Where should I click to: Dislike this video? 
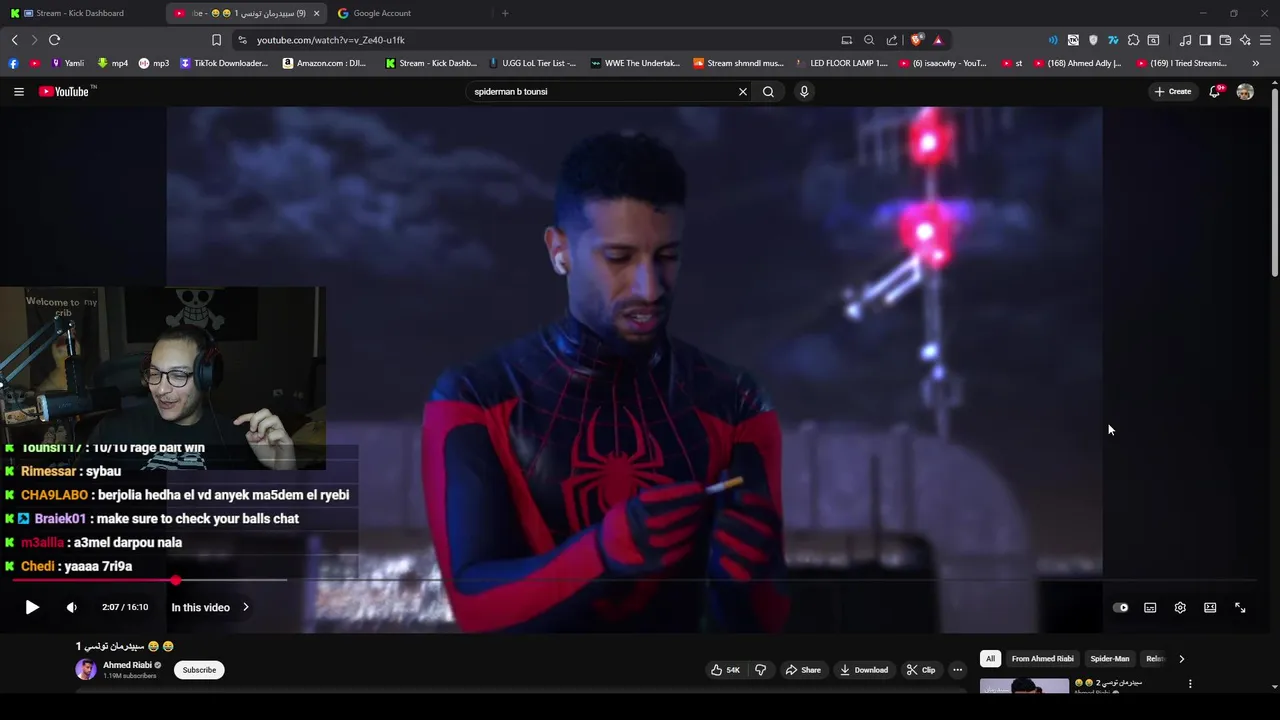(x=760, y=670)
